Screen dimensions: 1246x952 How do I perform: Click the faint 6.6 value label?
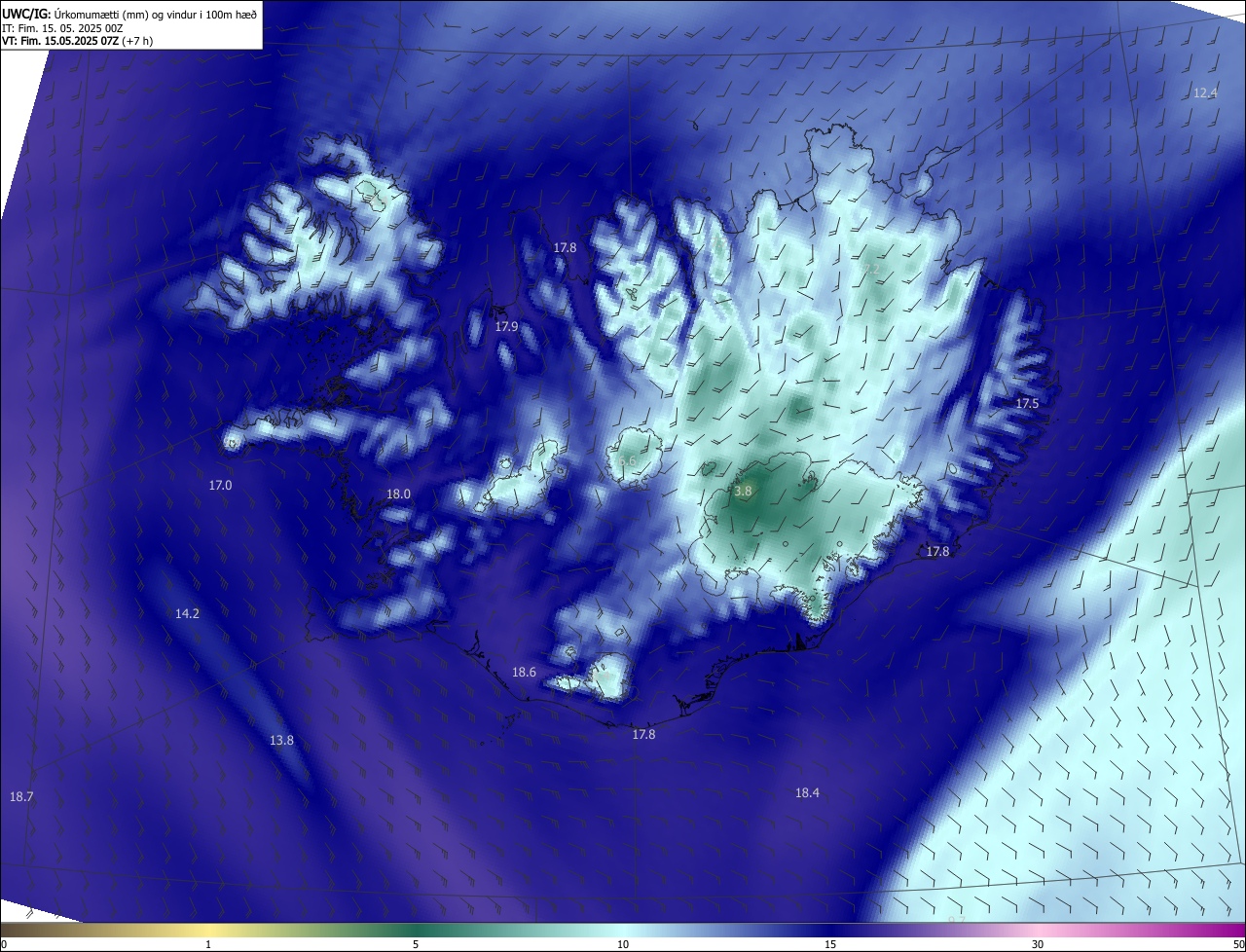(627, 460)
